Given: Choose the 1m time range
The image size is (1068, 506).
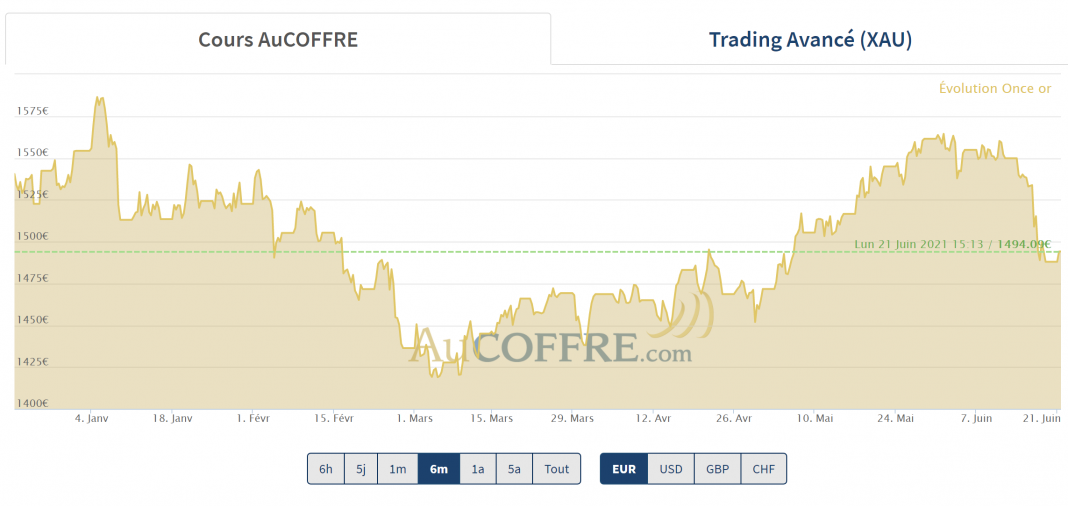Looking at the screenshot, I should pos(398,469).
